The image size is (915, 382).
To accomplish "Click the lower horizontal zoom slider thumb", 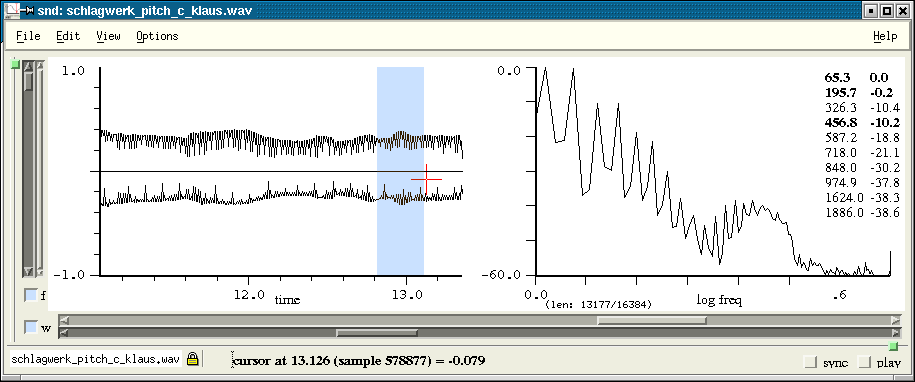I will tap(376, 333).
